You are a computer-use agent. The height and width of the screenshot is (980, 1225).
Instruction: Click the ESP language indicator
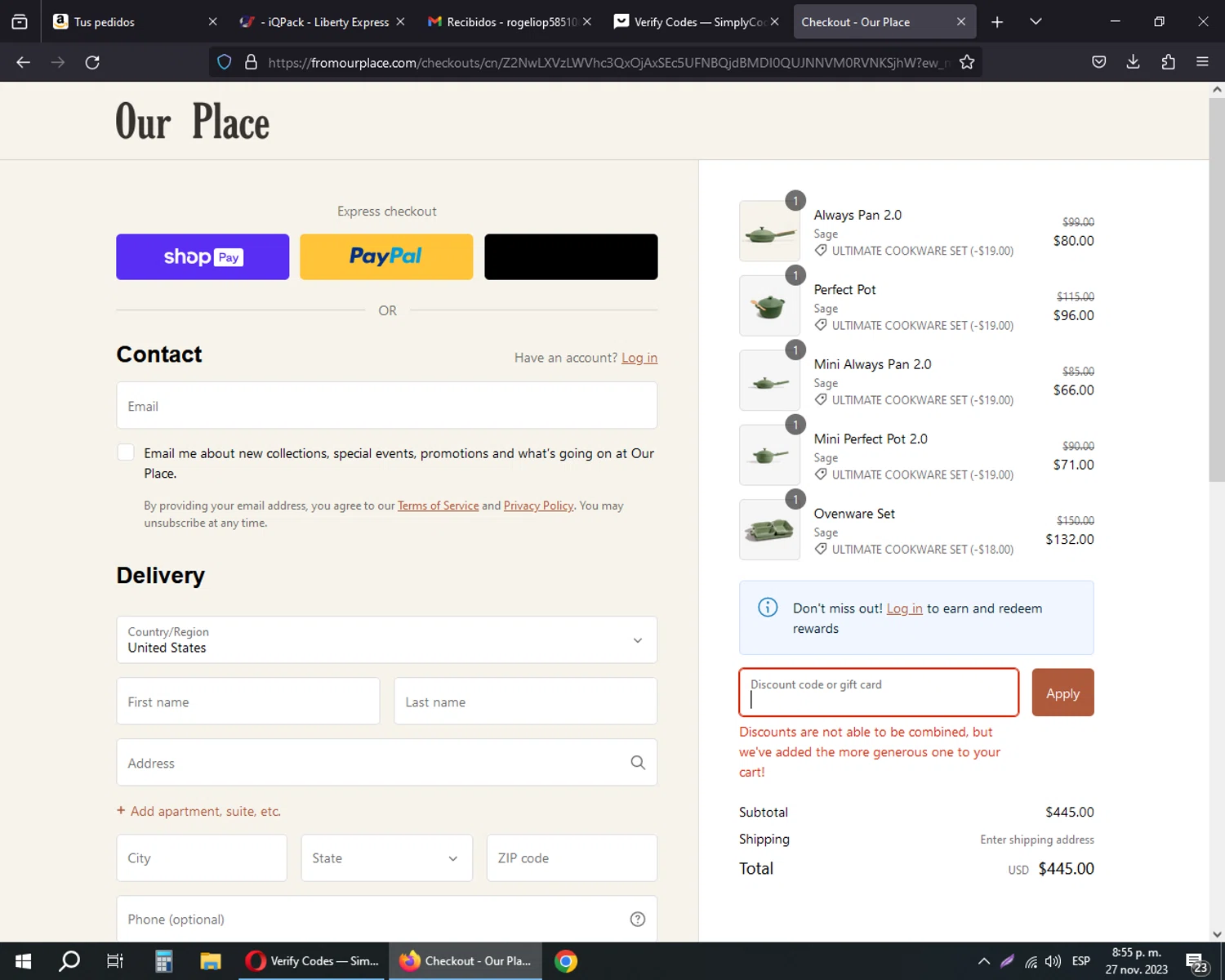coord(1081,961)
